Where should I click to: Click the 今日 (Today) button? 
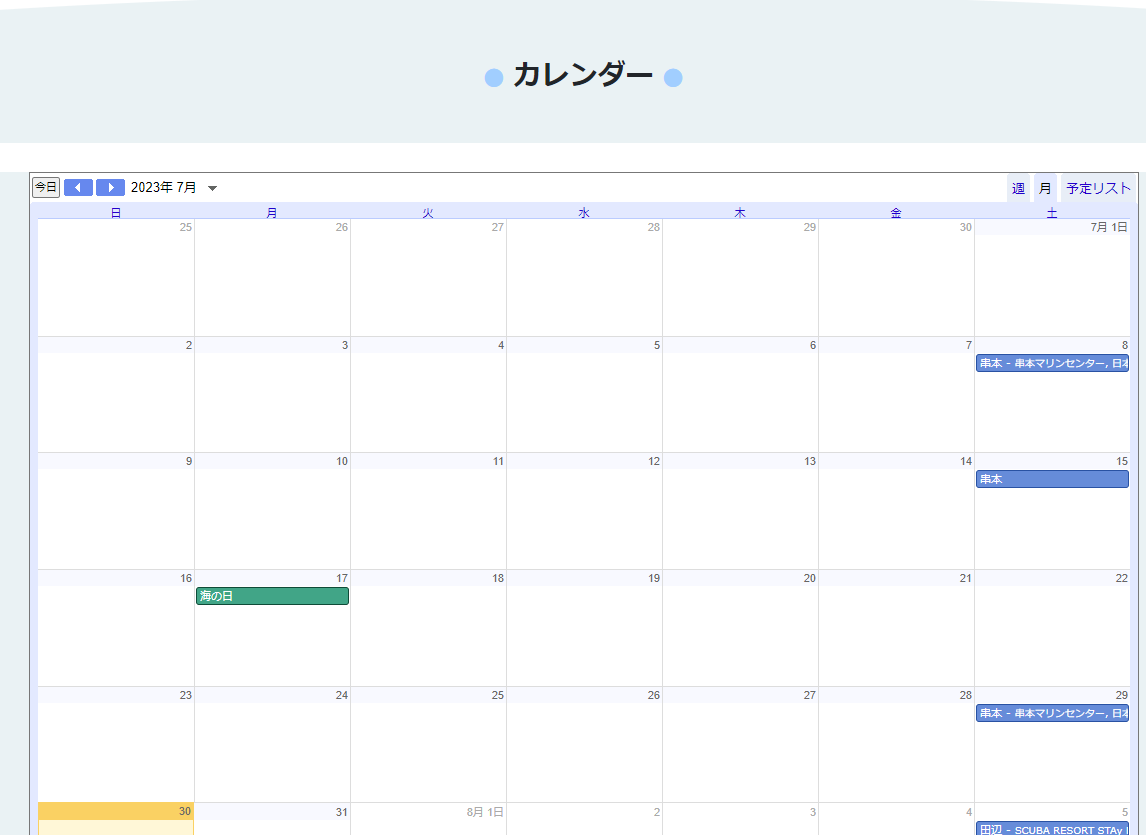44,187
